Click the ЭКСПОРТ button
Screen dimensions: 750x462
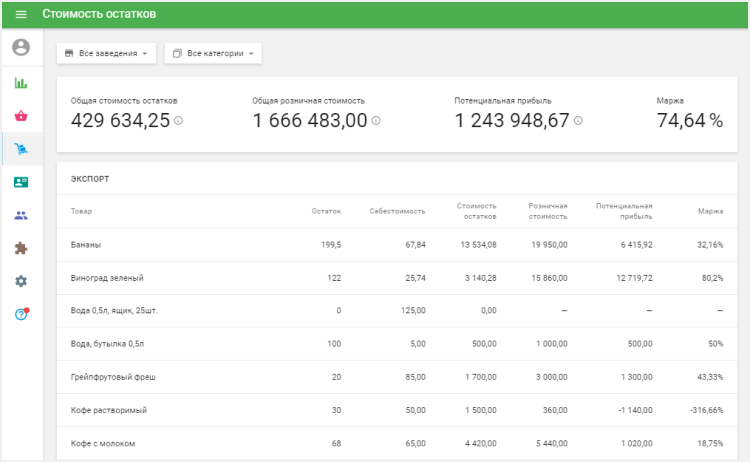[90, 179]
